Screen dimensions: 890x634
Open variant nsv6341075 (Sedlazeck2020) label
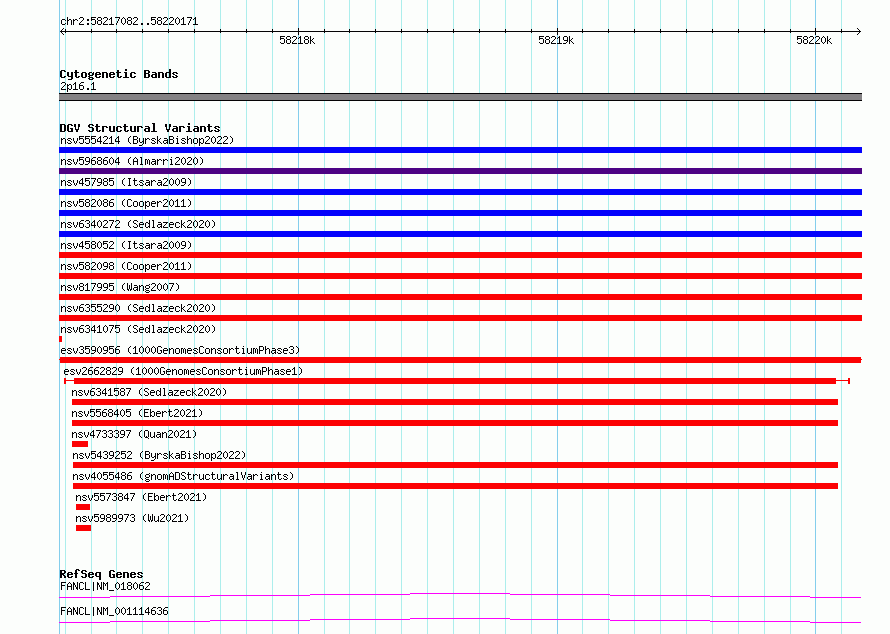[138, 329]
